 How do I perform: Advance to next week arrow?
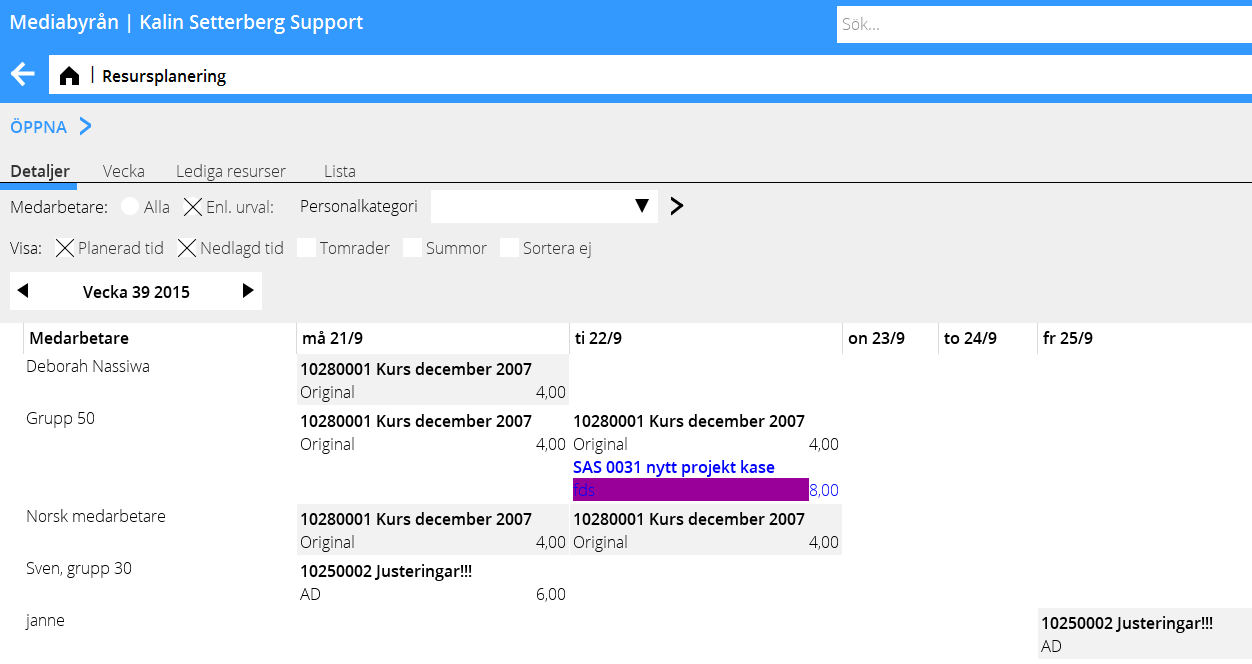click(x=248, y=291)
